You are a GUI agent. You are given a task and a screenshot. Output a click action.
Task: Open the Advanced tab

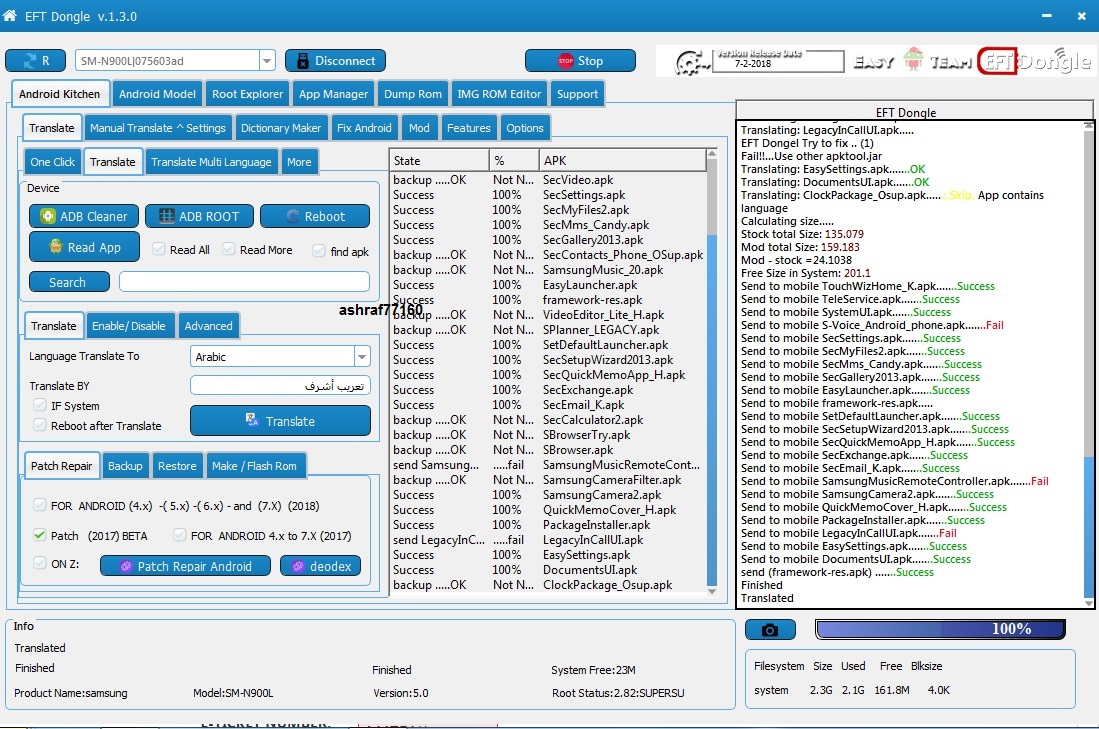click(208, 326)
